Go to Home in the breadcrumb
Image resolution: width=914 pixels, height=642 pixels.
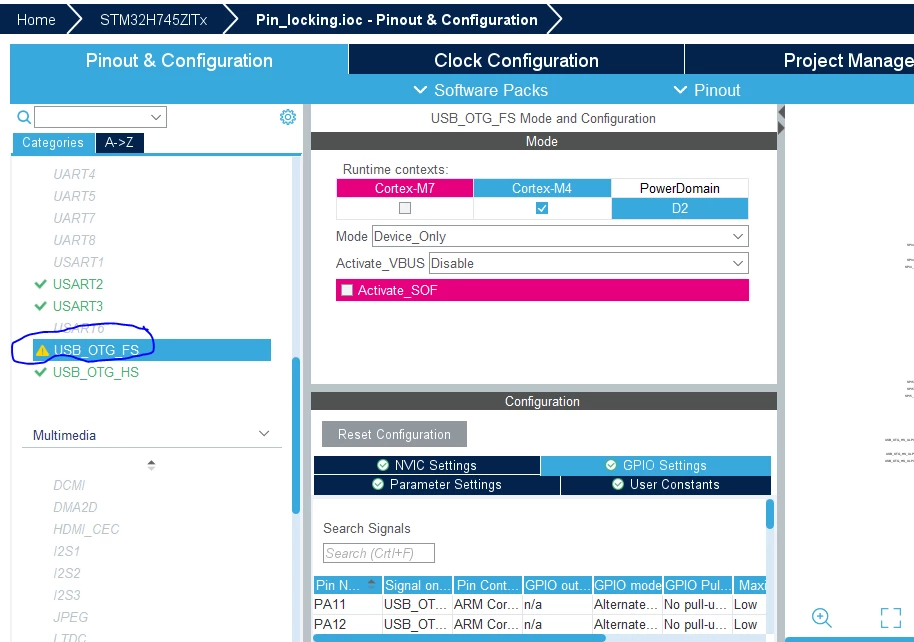point(36,20)
